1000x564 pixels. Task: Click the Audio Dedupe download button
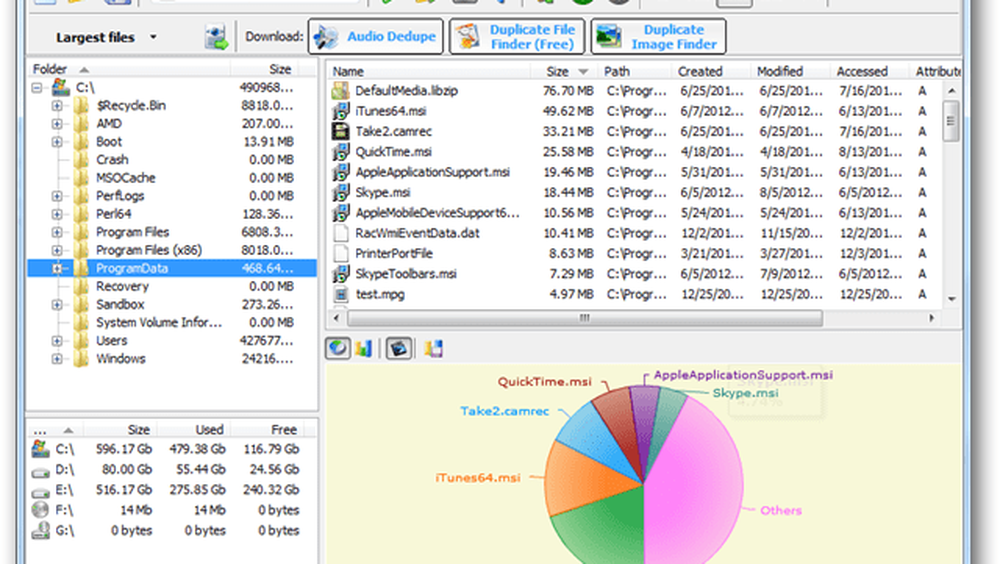coord(376,37)
